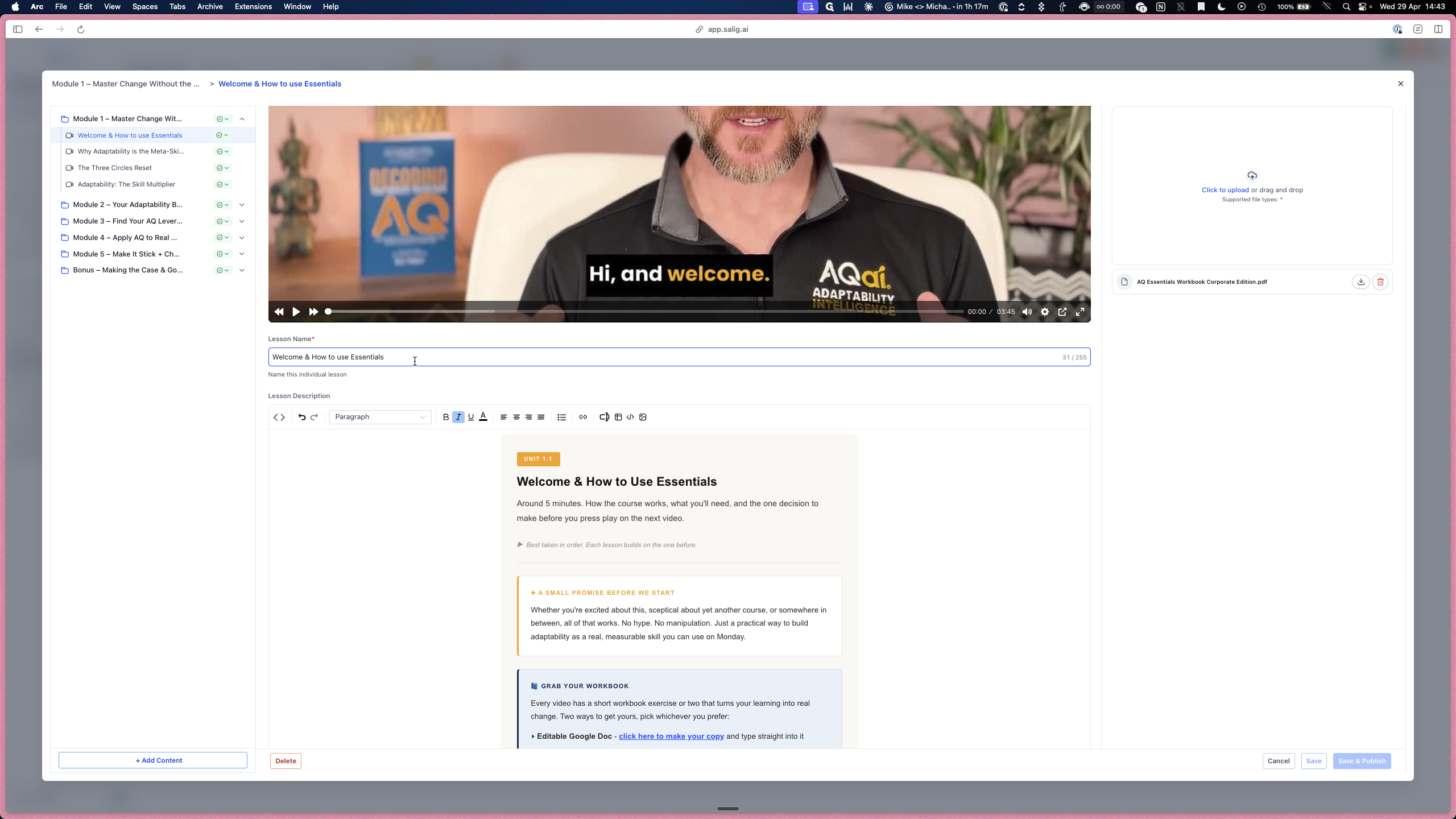Expand Module 3 – Find Your AQ Lever
This screenshot has width=1456, height=819.
click(x=242, y=221)
